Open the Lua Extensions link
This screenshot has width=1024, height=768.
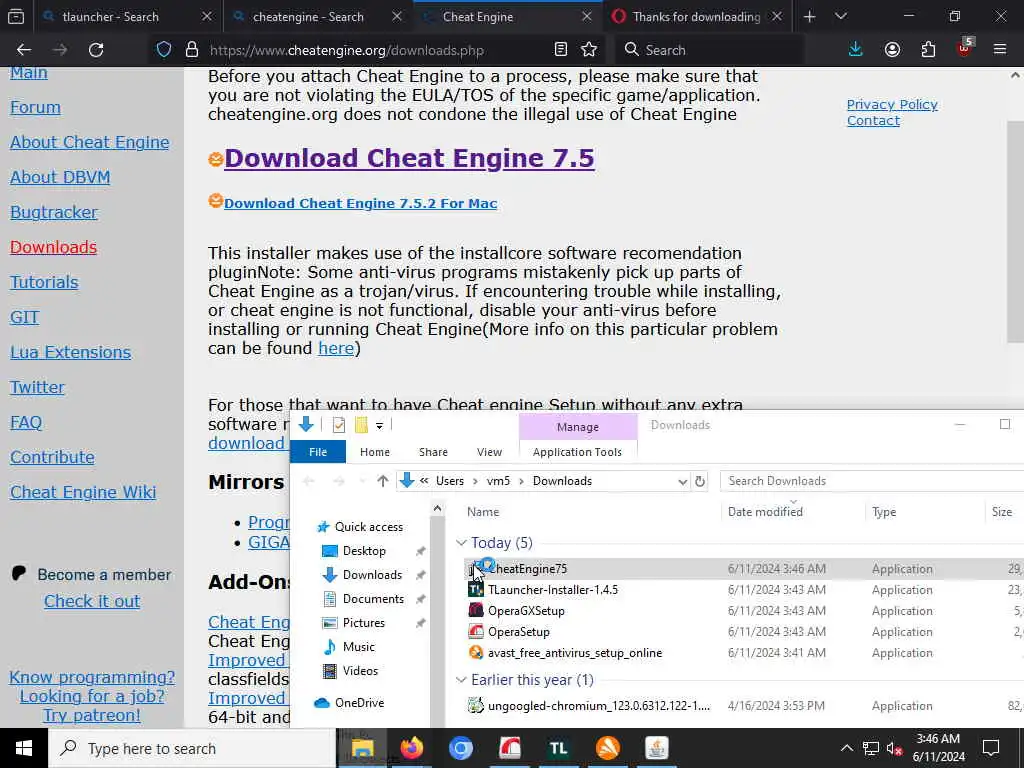point(71,353)
